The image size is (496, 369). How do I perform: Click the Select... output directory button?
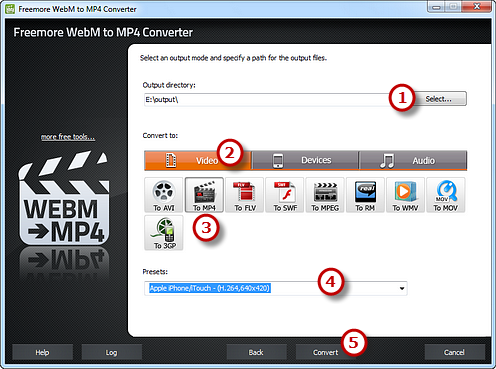439,99
